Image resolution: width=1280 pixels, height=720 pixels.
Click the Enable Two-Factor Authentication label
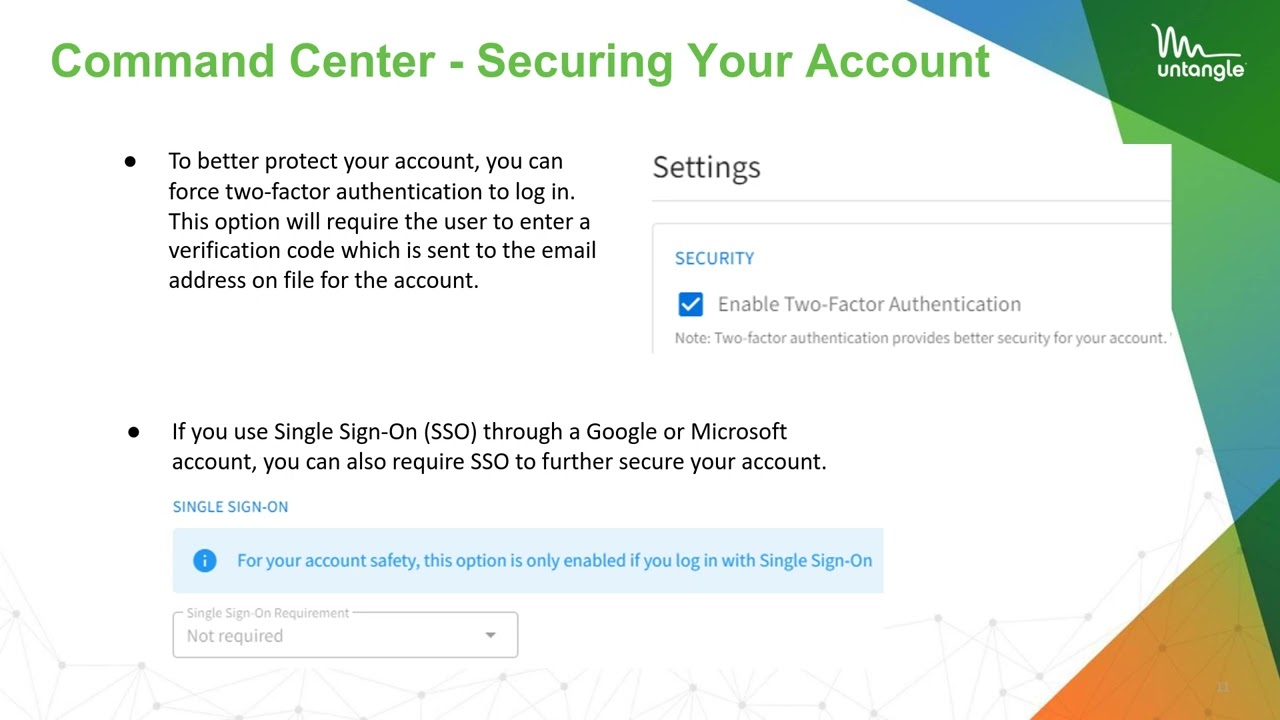pyautogui.click(x=869, y=304)
